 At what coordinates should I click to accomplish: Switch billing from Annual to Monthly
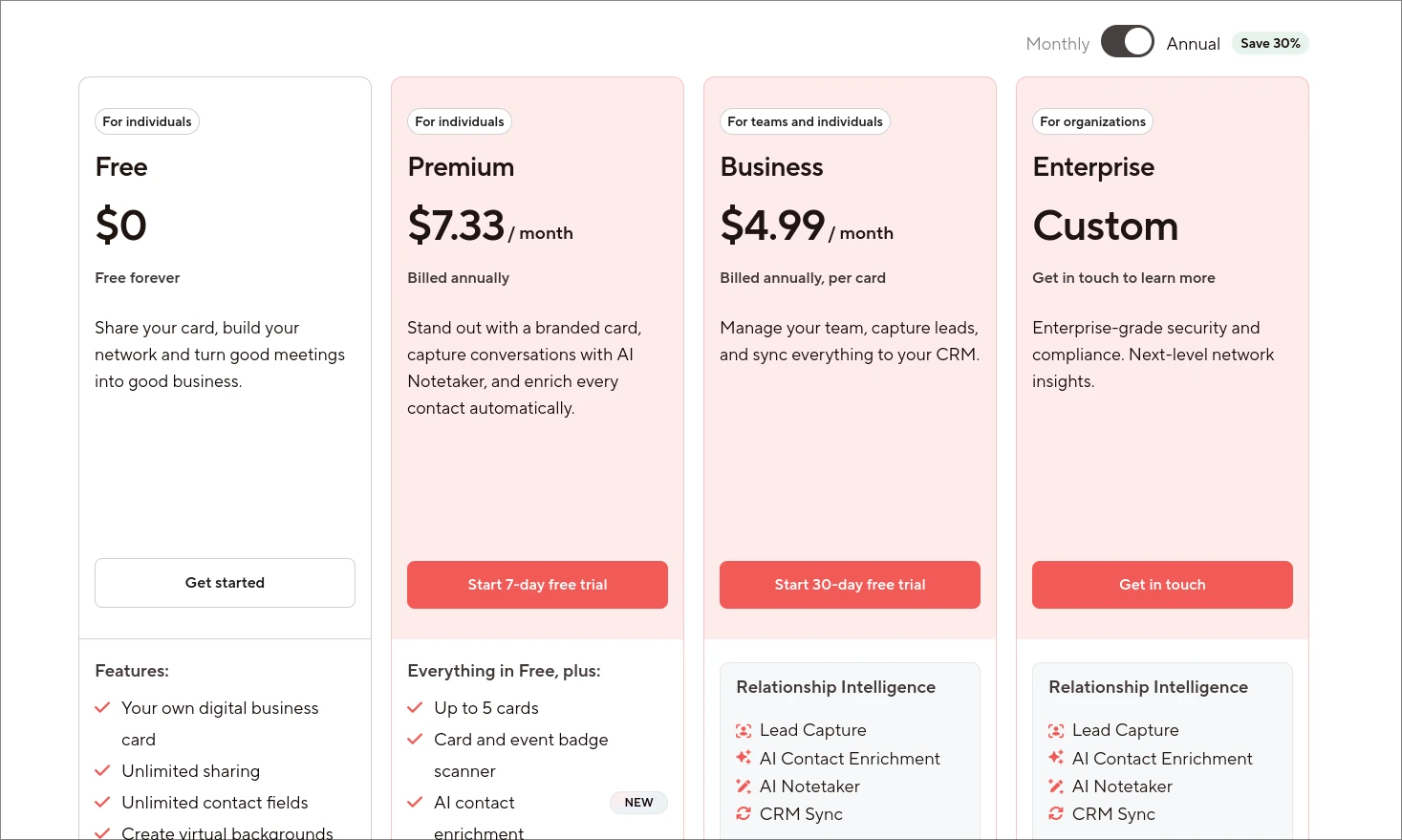click(x=1128, y=42)
